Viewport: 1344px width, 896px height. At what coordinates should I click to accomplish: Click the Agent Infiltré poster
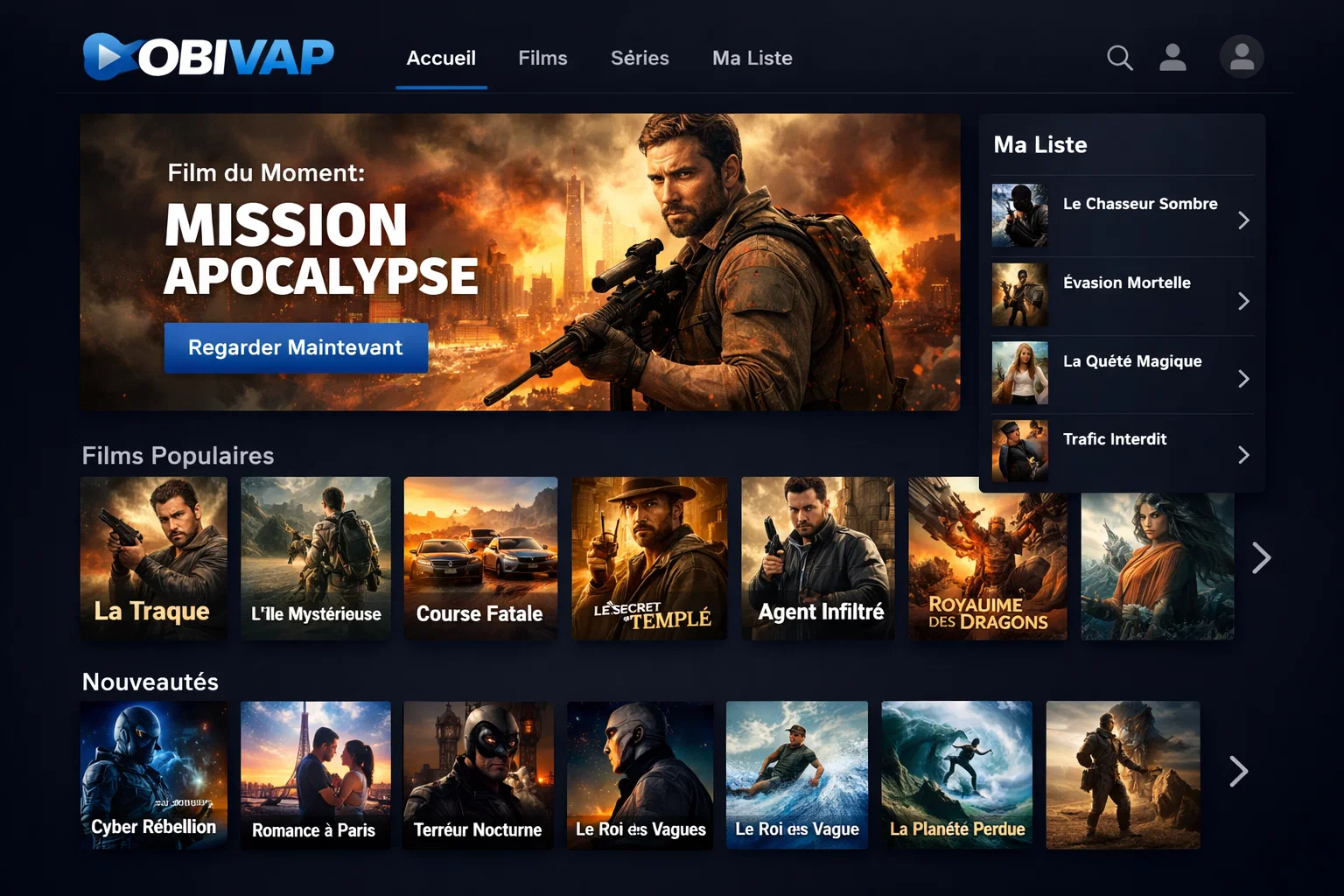point(817,558)
